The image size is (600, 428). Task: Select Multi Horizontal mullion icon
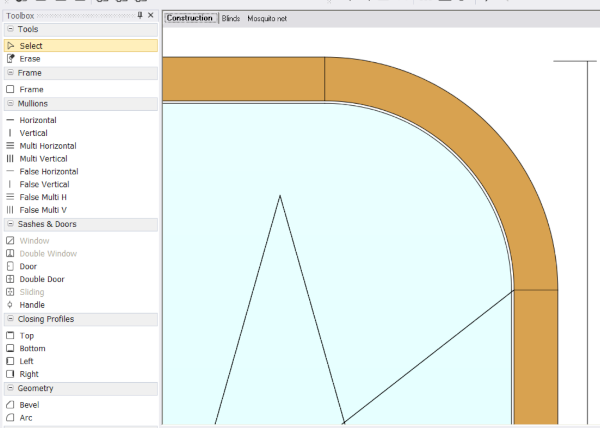point(10,146)
